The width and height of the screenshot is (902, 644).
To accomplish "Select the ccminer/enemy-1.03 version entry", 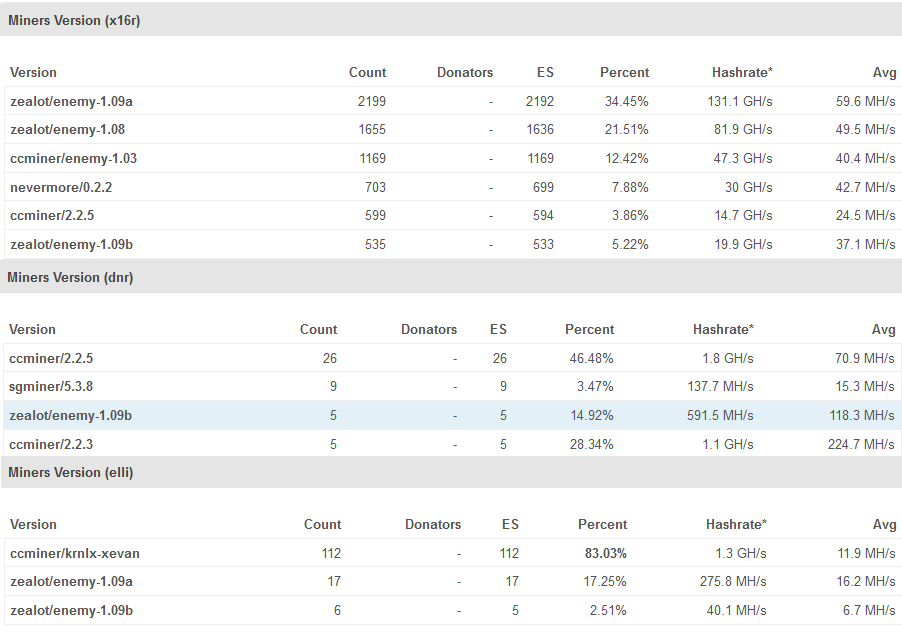I will (x=73, y=158).
